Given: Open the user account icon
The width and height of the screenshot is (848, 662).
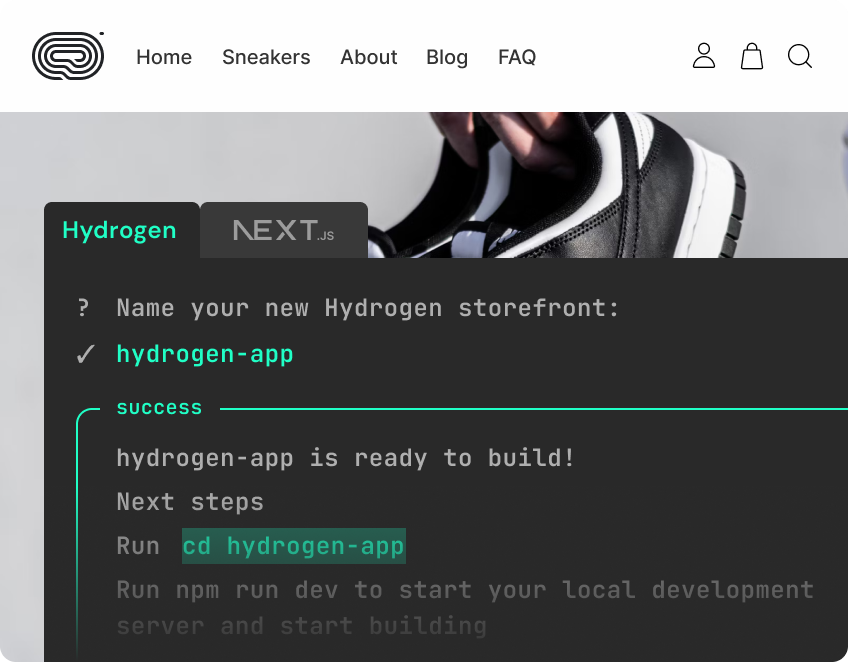Looking at the screenshot, I should (x=704, y=56).
